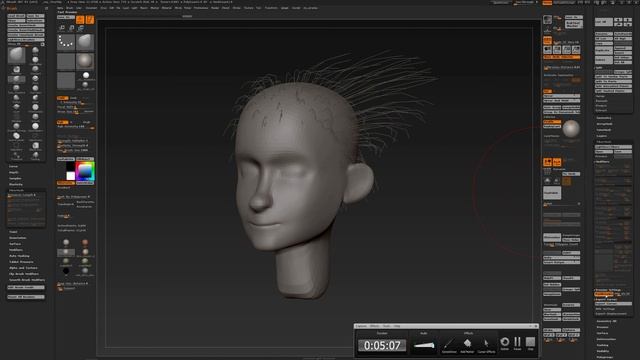Click the material preview sphere on right shelf

pyautogui.click(x=571, y=129)
